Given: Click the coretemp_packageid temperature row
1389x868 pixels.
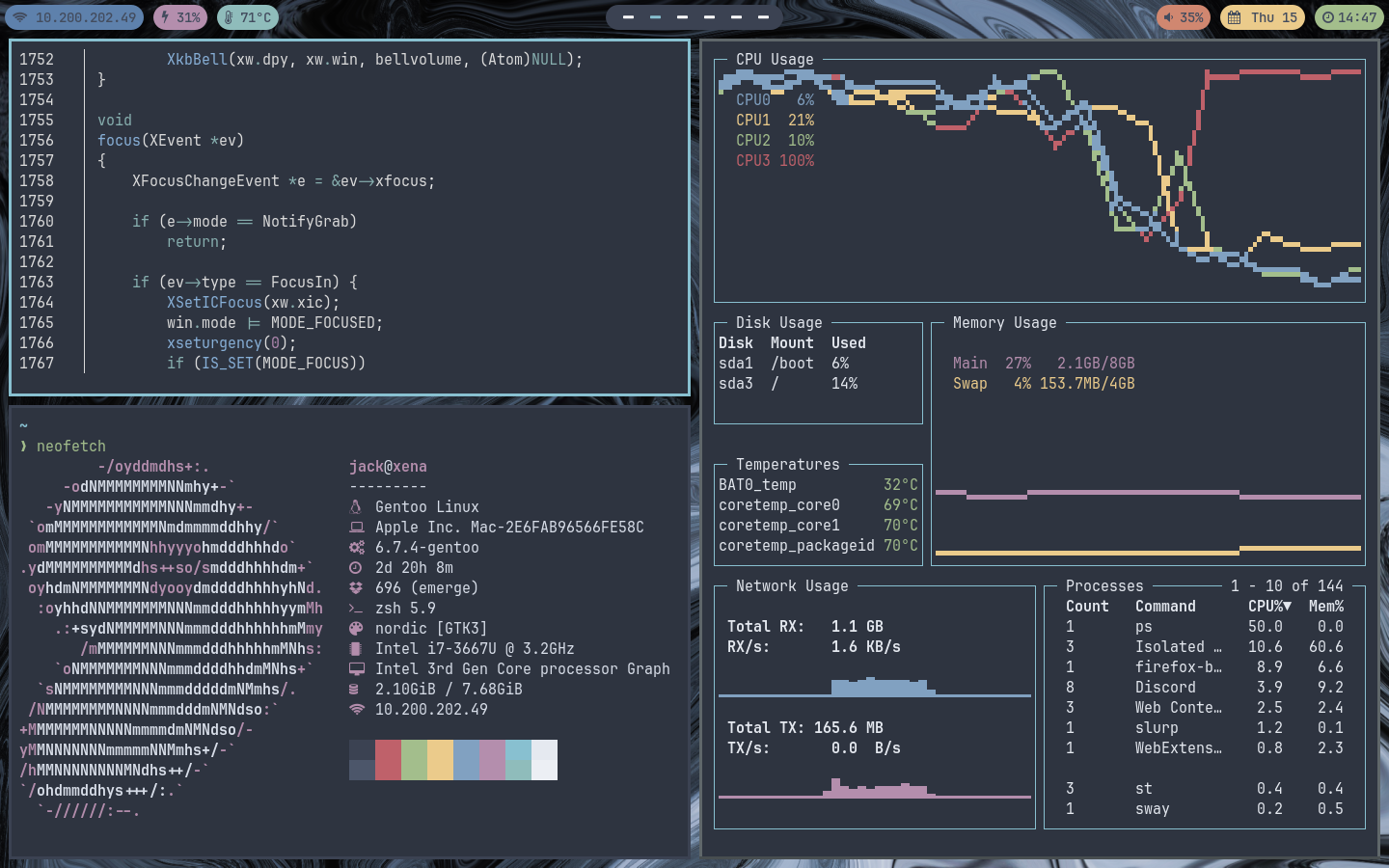Looking at the screenshot, I should pos(818,545).
